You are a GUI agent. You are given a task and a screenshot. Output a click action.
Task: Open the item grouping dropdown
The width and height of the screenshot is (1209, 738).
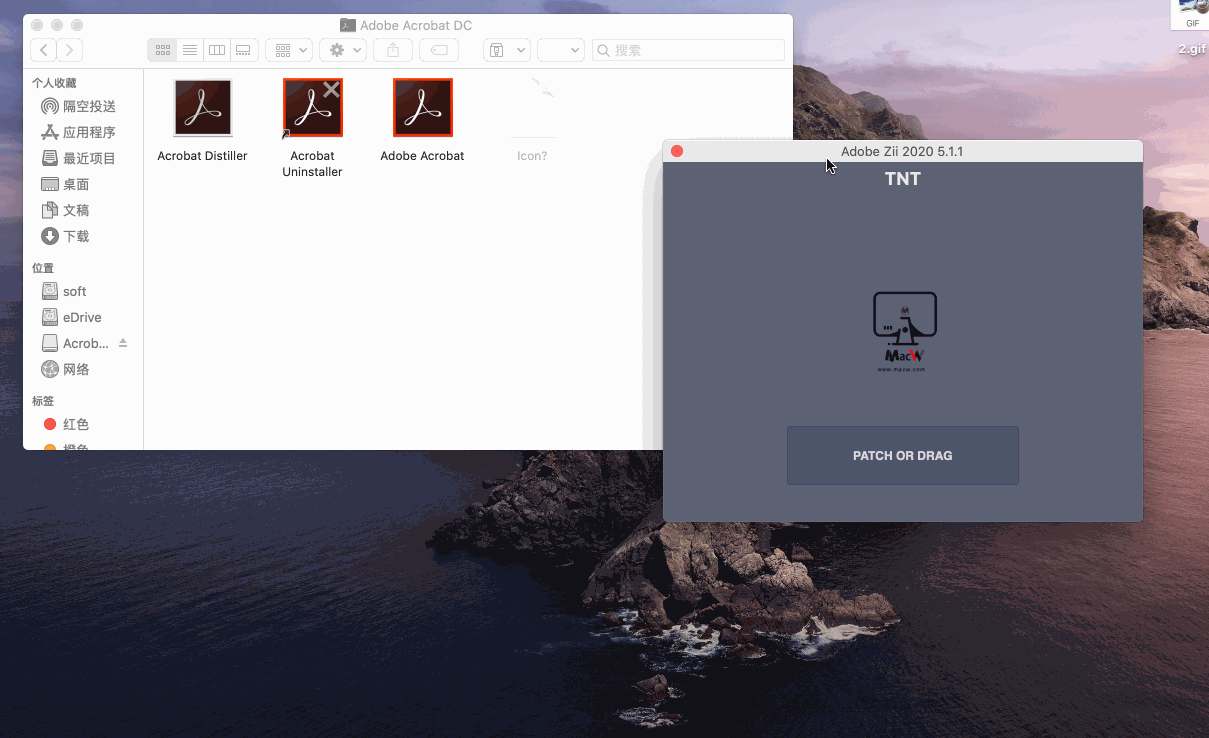[x=289, y=50]
